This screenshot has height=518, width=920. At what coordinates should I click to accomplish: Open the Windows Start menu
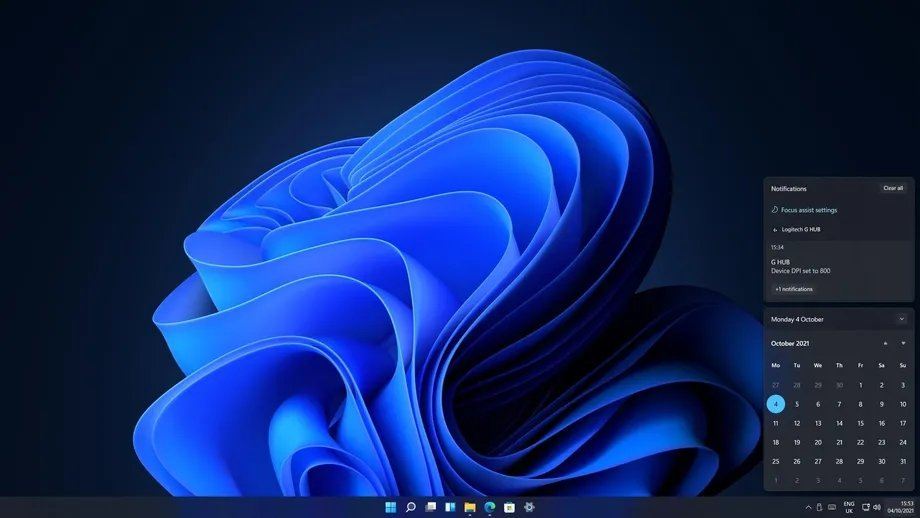391,507
